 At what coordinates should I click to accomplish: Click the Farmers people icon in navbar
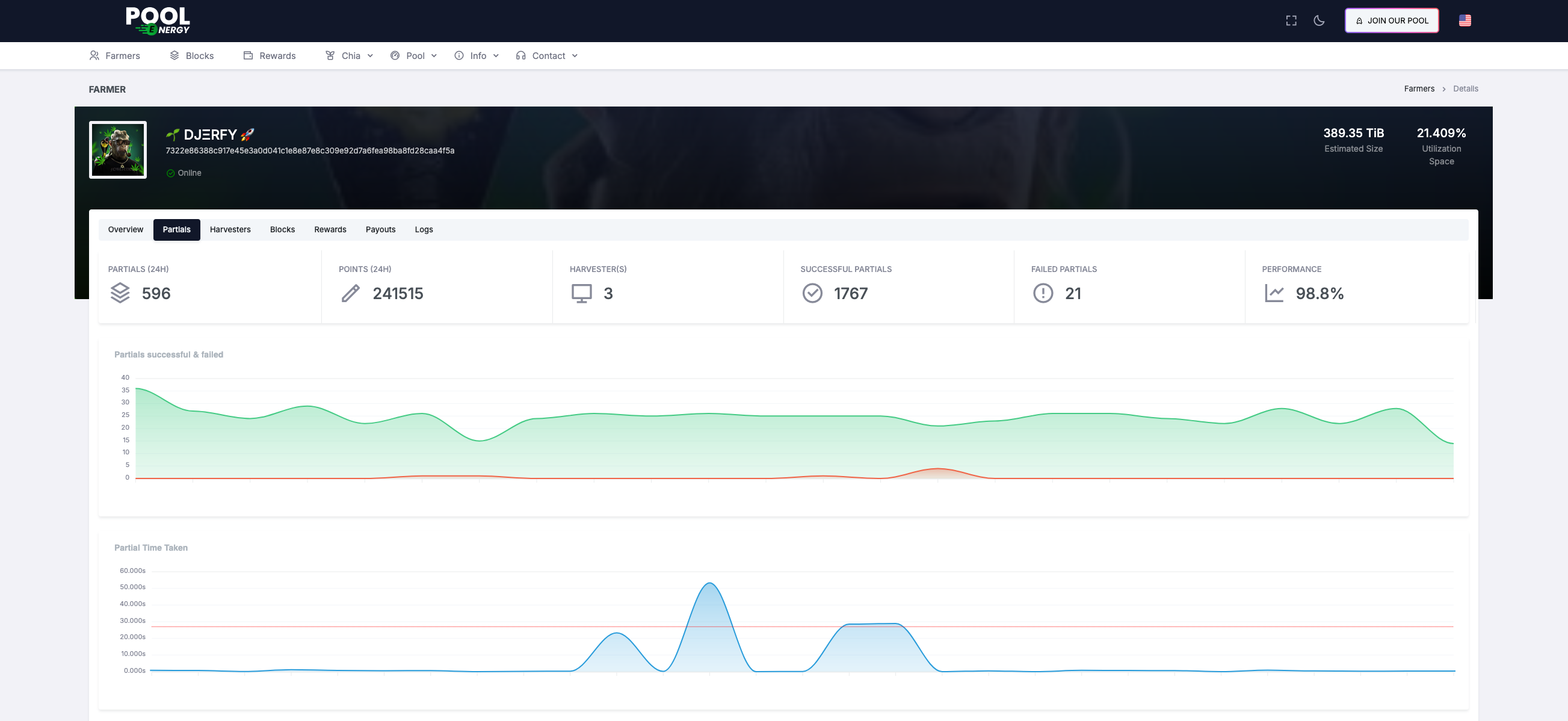tap(94, 55)
